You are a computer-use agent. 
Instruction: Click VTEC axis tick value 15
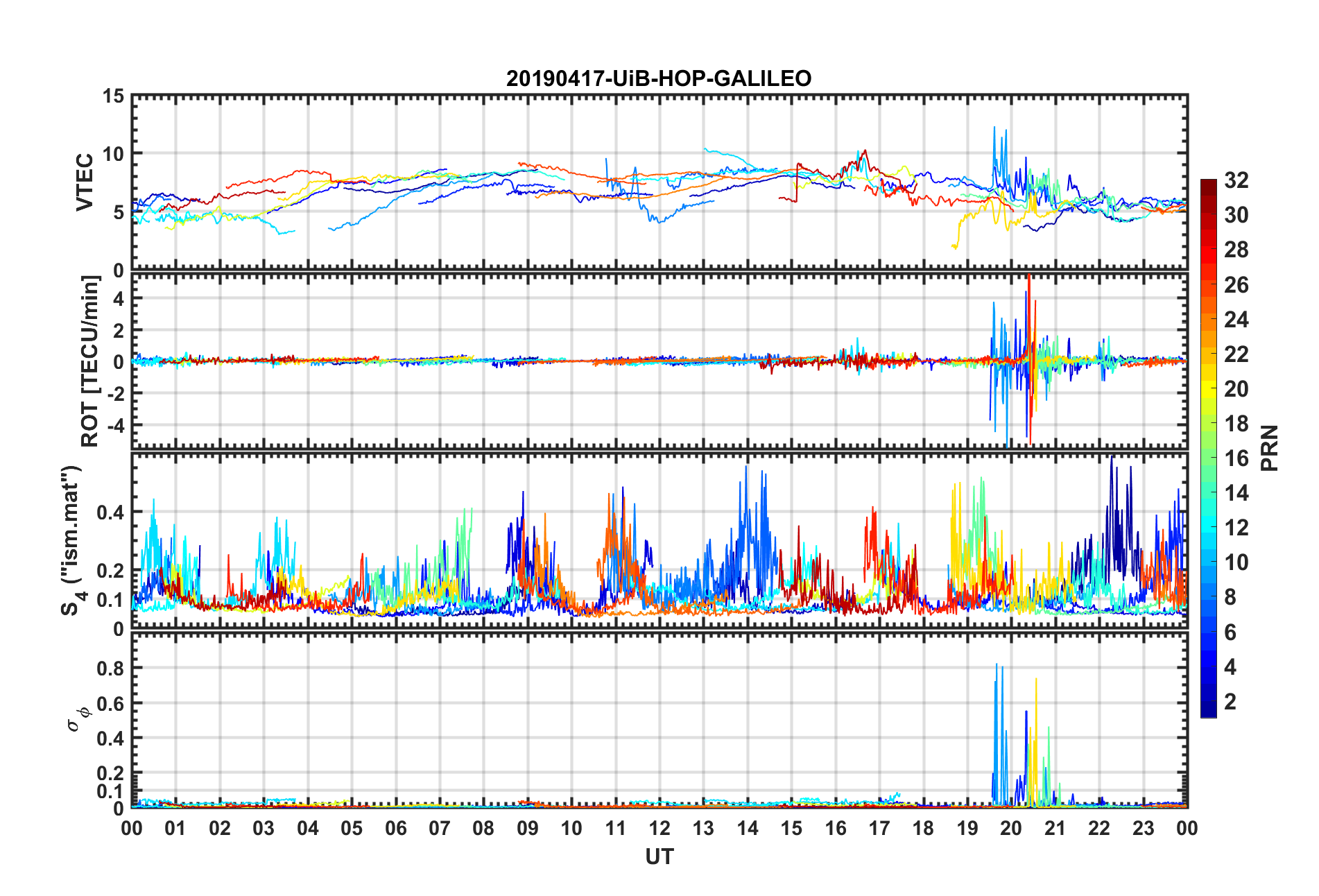coord(113,96)
